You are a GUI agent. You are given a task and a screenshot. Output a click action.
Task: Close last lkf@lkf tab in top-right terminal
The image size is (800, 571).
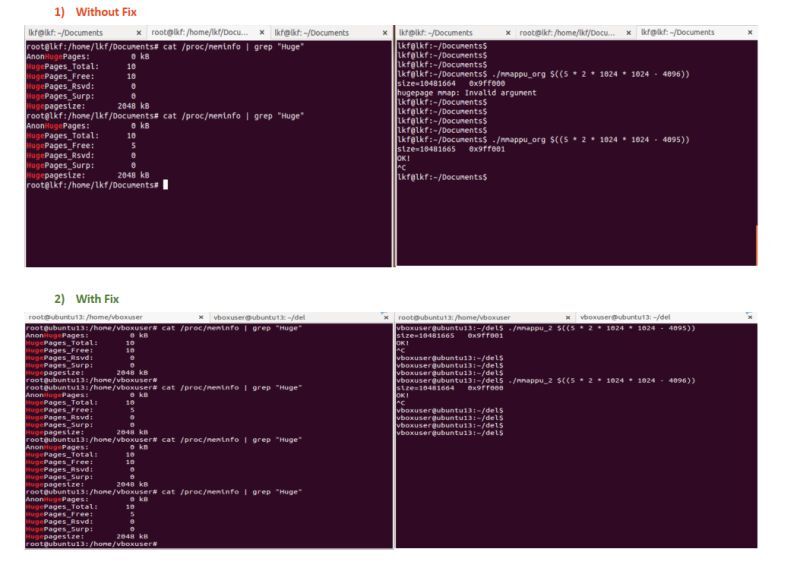pyautogui.click(x=750, y=33)
